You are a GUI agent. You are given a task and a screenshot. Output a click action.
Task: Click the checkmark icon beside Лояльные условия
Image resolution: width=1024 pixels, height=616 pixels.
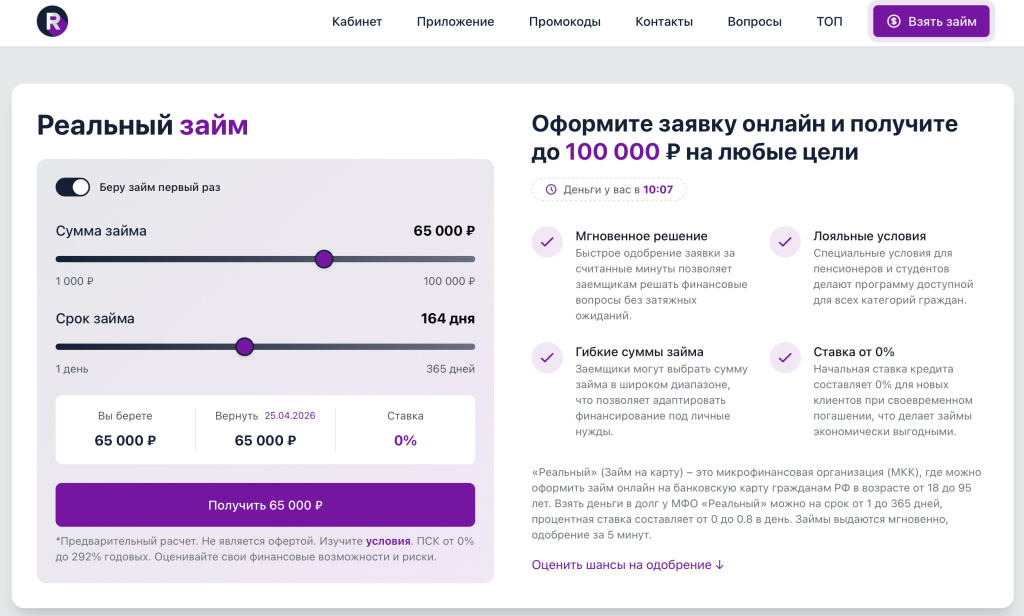pyautogui.click(x=786, y=242)
